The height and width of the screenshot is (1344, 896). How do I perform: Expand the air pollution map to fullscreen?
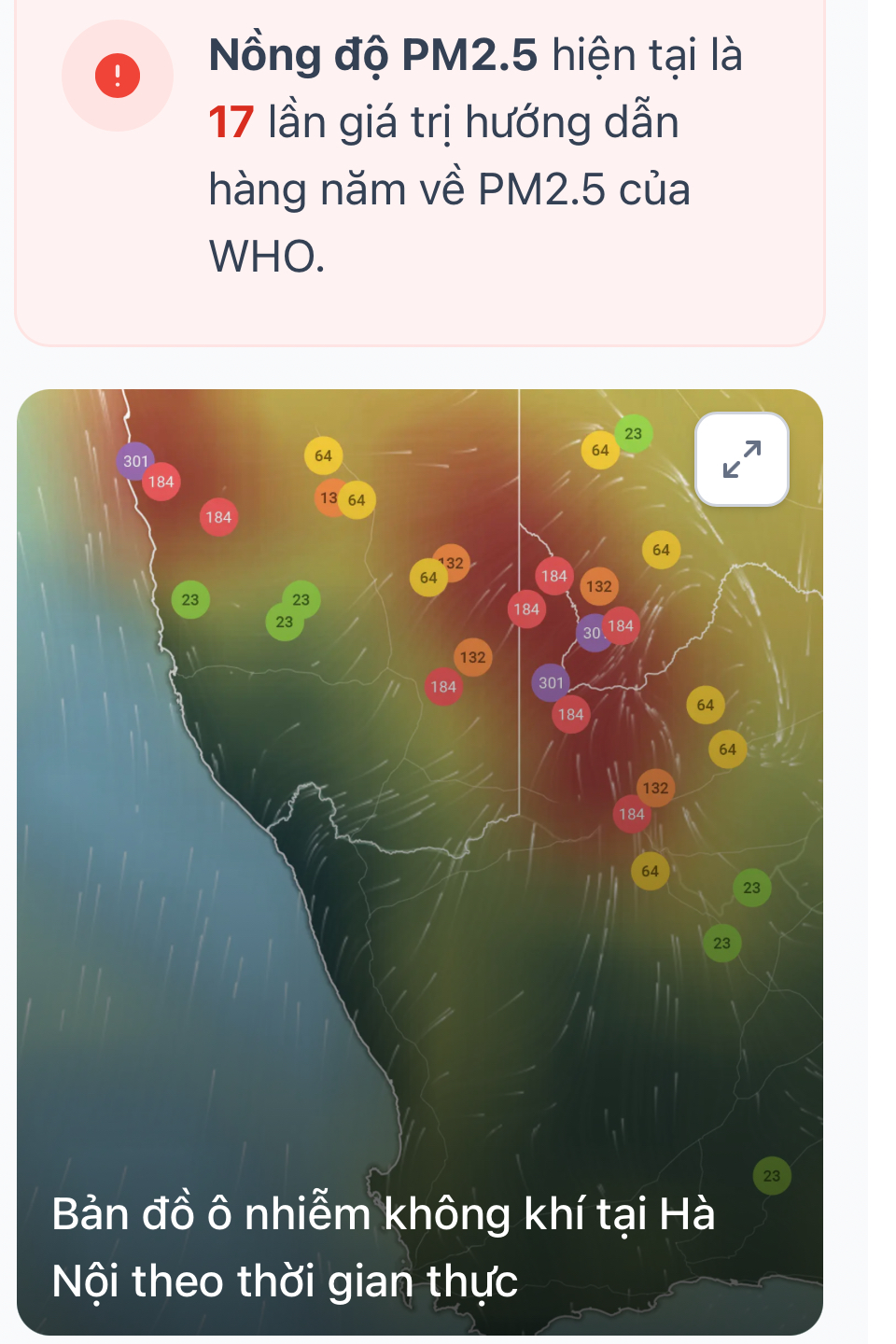[742, 459]
